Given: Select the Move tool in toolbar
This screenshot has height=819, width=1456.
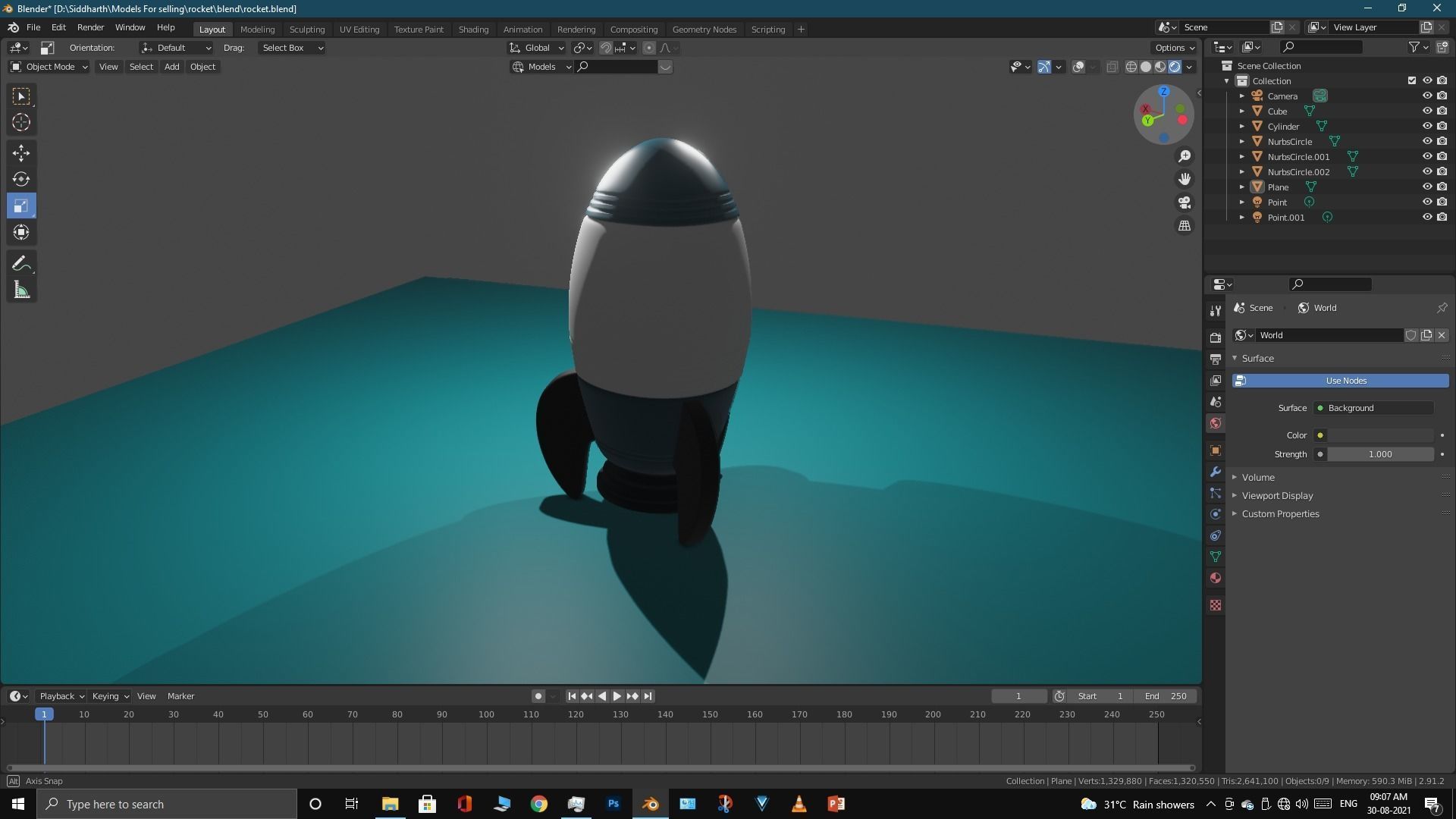Looking at the screenshot, I should coord(21,152).
